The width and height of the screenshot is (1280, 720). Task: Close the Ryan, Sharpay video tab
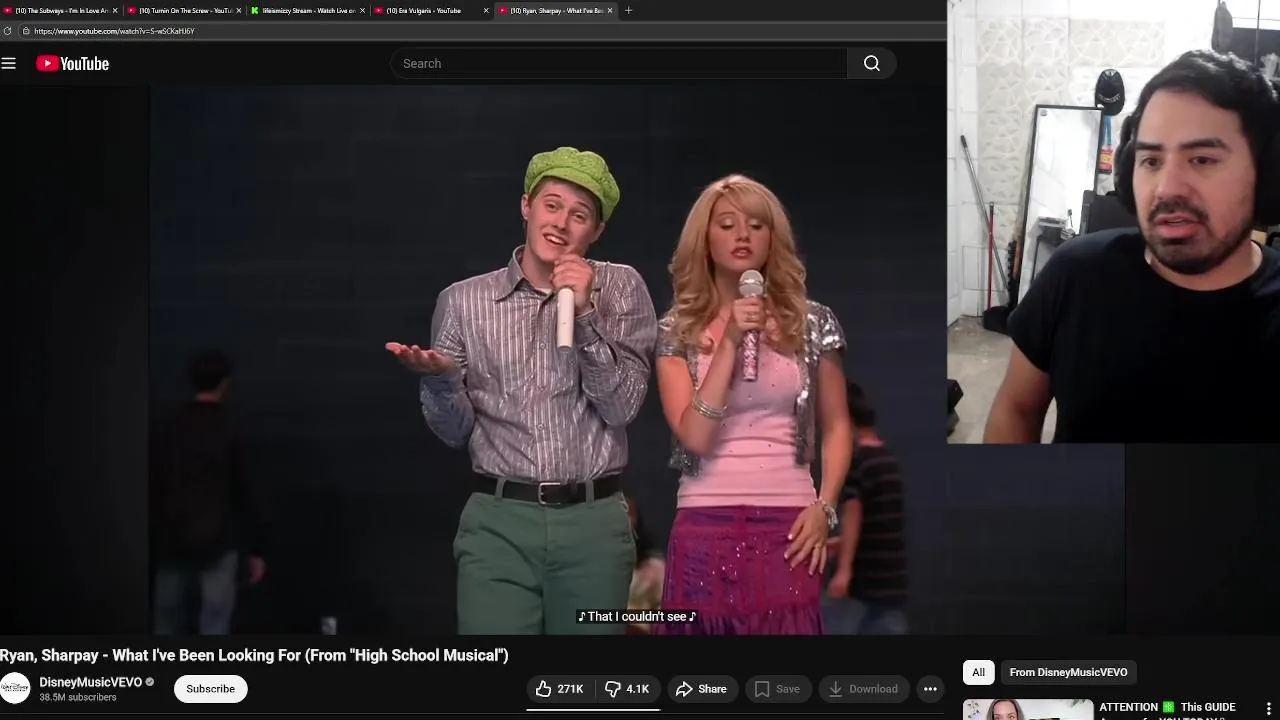[x=611, y=10]
